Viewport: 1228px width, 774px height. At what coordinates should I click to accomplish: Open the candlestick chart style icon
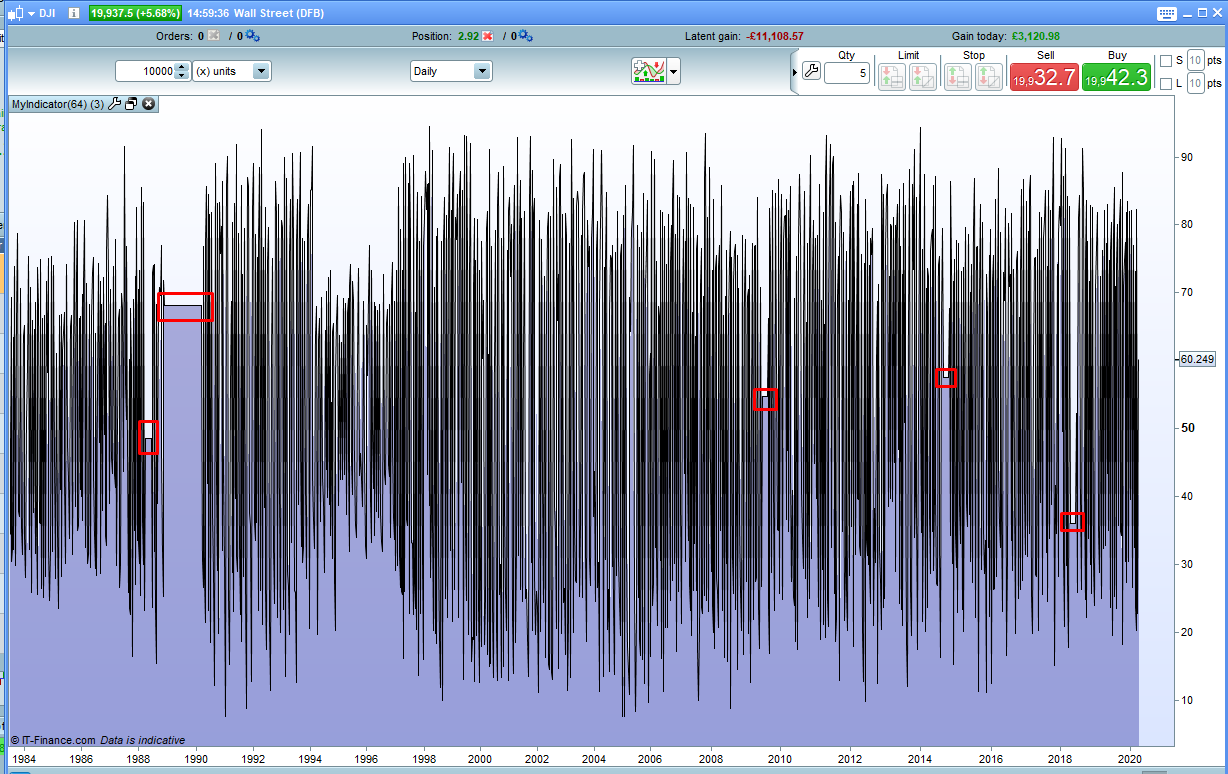[16, 14]
